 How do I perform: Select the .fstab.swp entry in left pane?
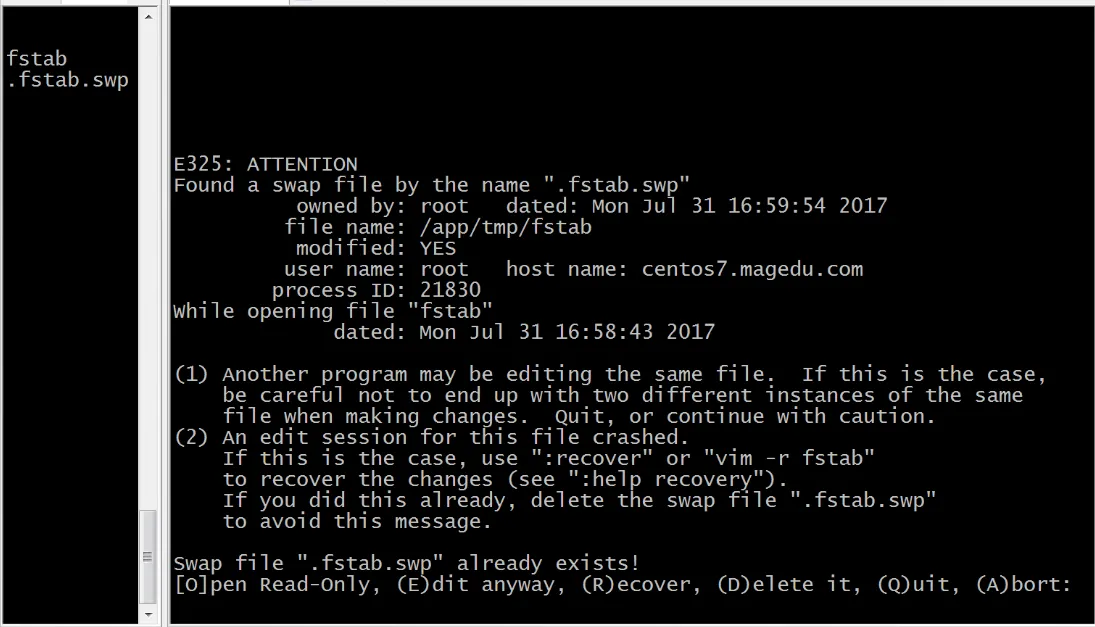(67, 80)
